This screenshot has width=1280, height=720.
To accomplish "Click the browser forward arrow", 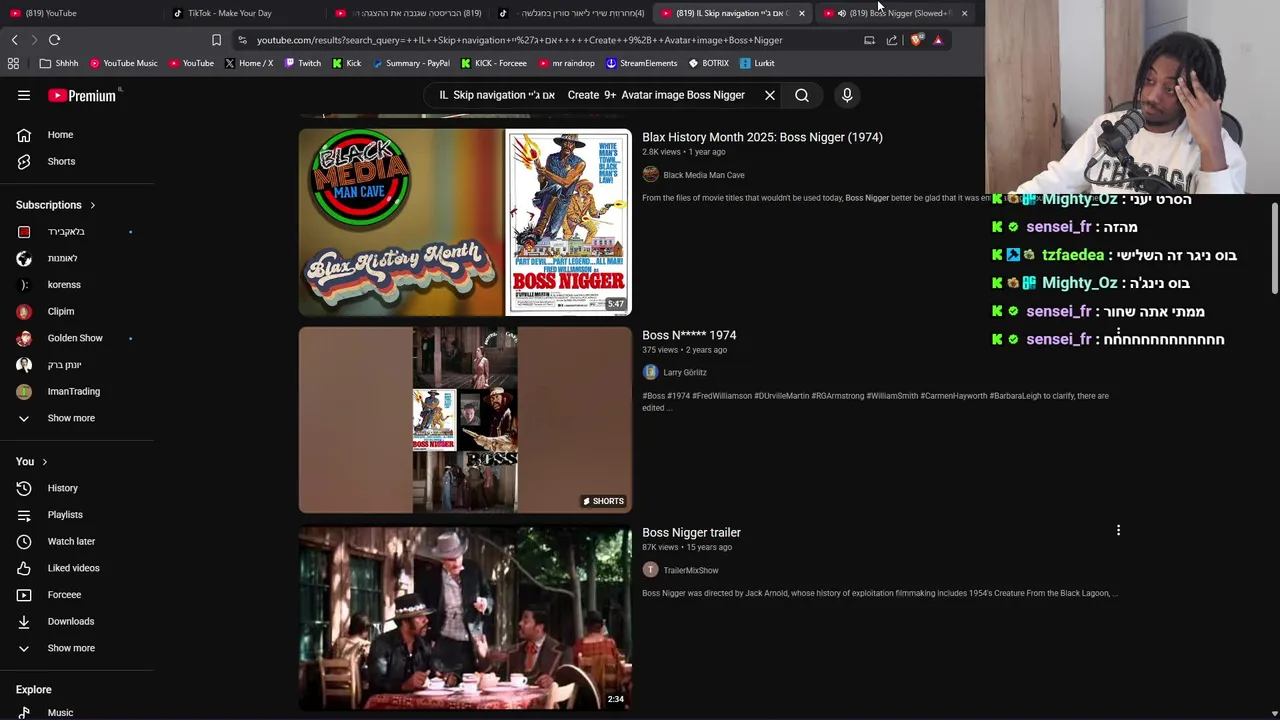I will click(34, 40).
